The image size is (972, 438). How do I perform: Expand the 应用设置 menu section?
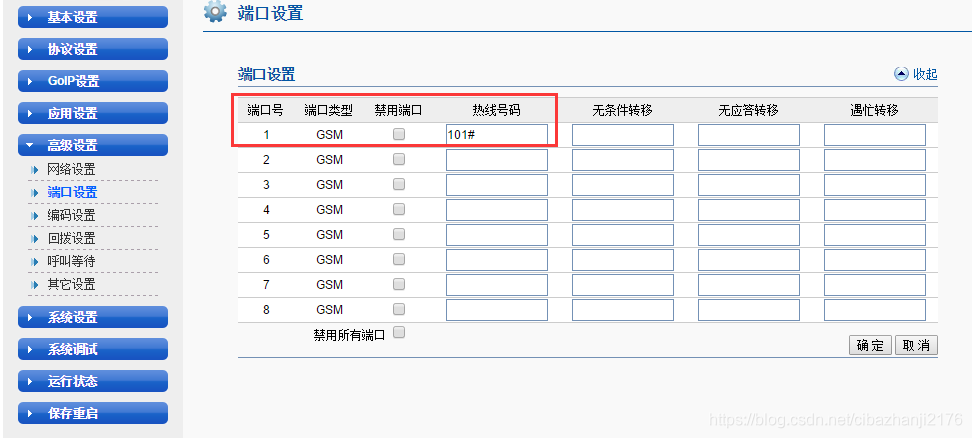(x=93, y=113)
